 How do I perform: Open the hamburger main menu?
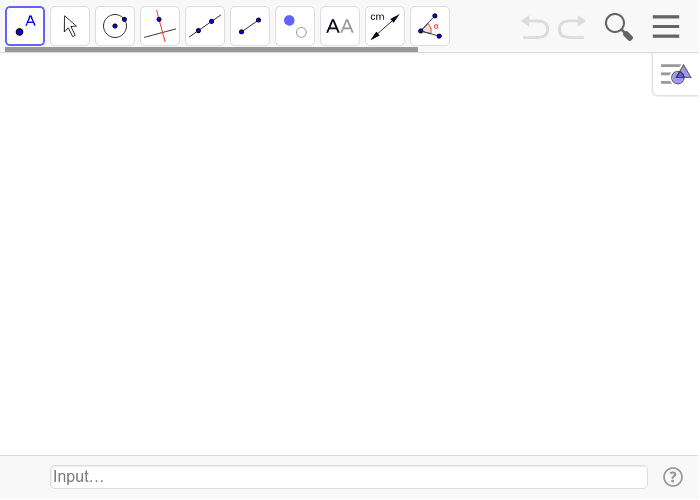(x=666, y=26)
